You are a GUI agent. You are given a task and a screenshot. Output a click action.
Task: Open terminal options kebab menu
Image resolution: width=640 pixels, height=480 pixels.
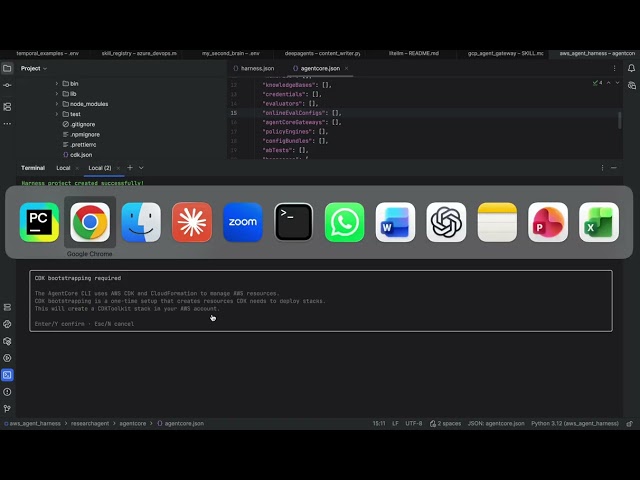[x=602, y=168]
